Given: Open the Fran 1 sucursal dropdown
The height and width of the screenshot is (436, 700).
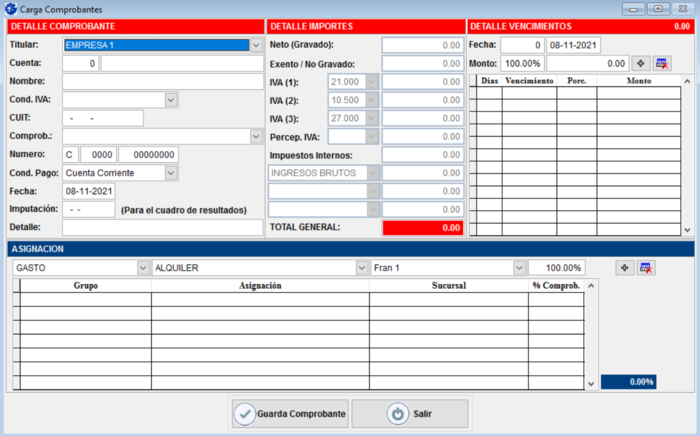Looking at the screenshot, I should (x=519, y=268).
